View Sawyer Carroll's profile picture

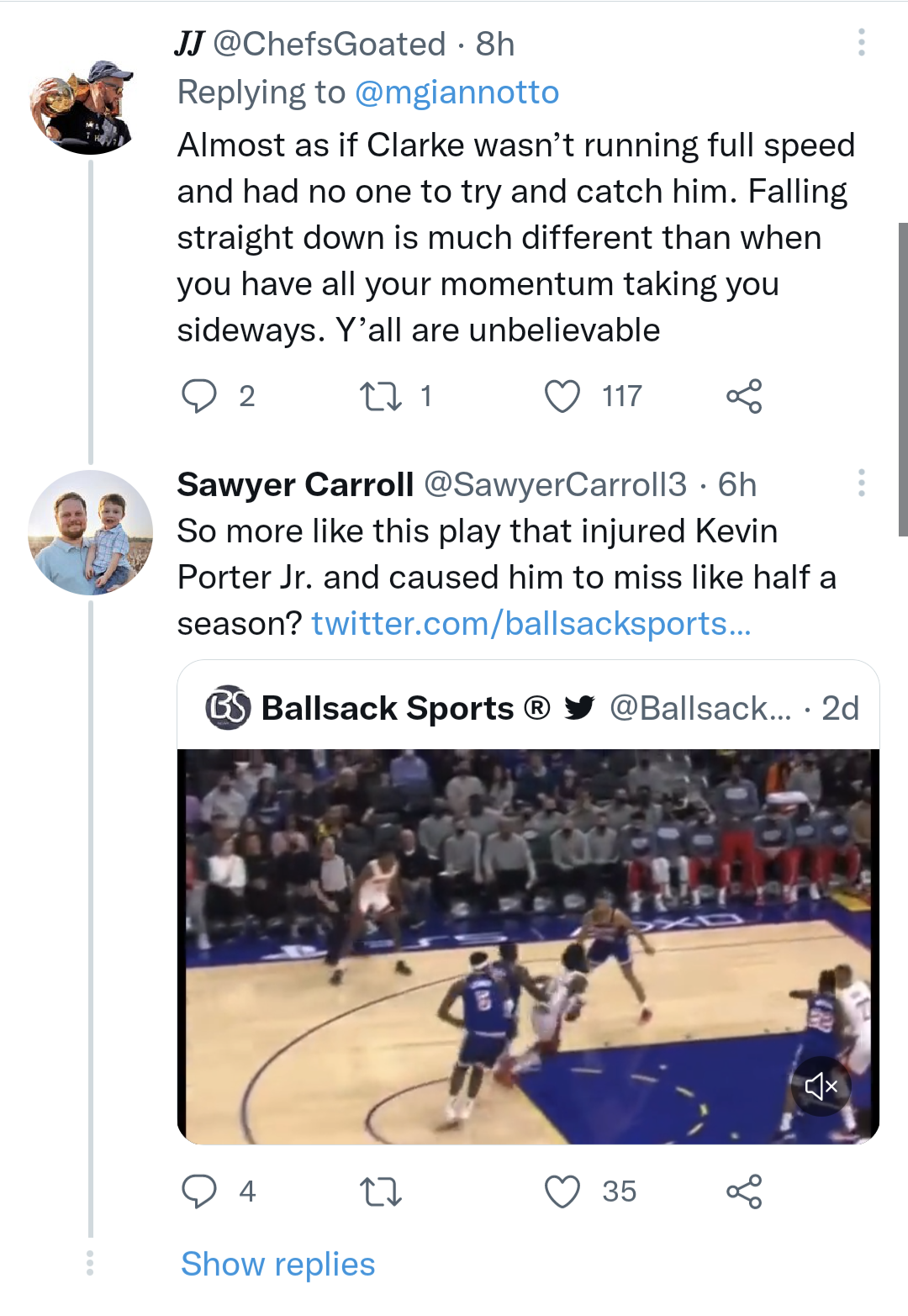(90, 532)
